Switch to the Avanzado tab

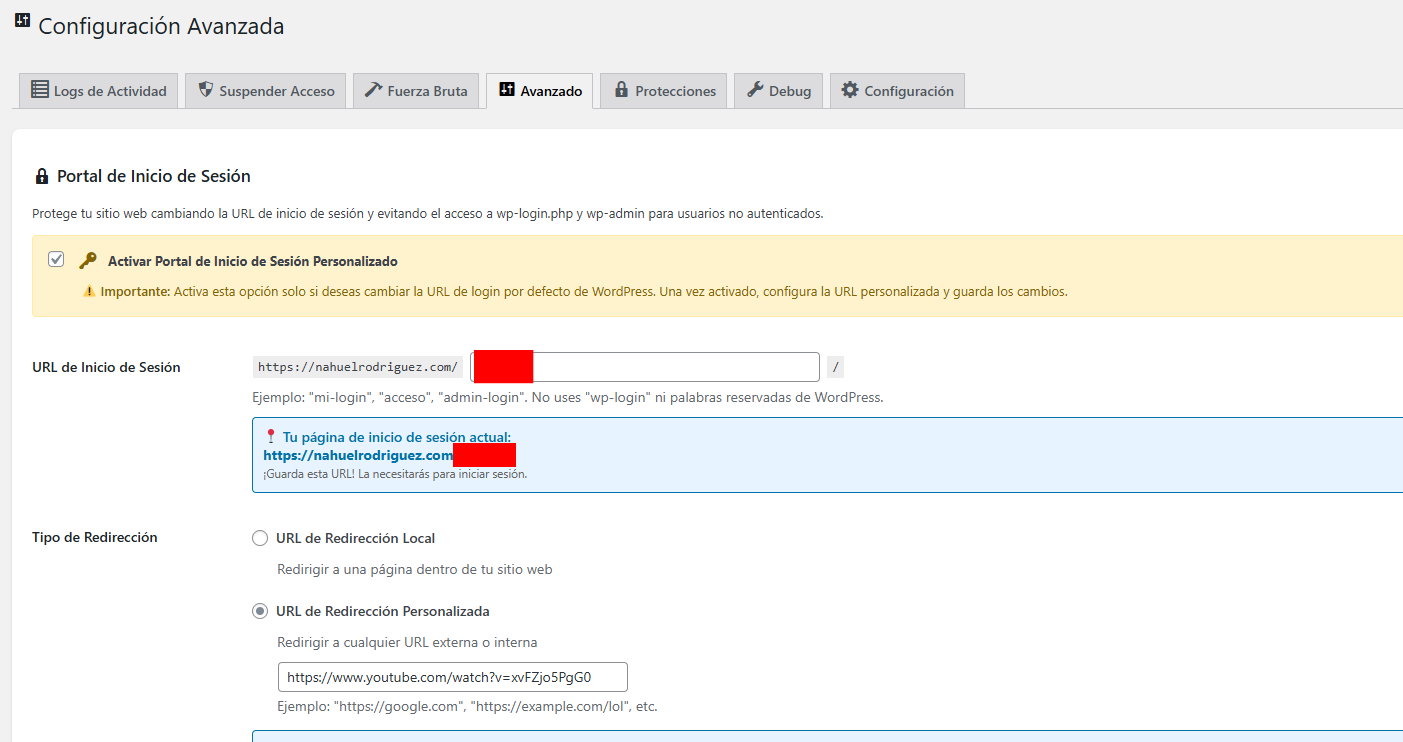click(x=540, y=91)
